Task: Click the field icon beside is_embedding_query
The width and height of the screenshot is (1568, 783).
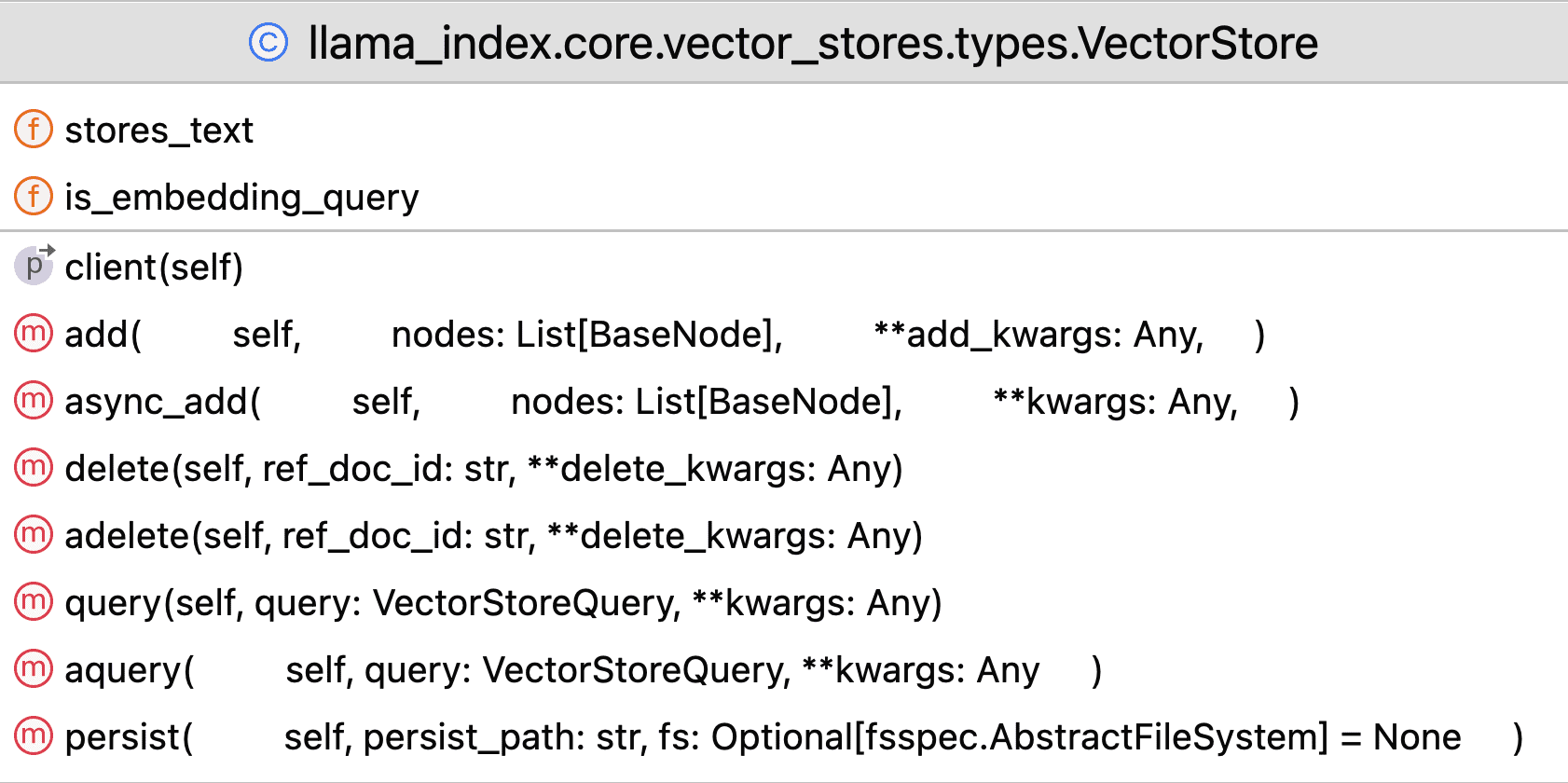Action: coord(34,197)
